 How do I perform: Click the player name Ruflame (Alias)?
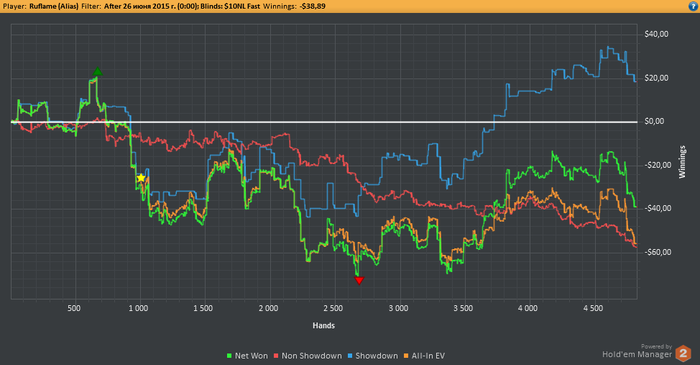pyautogui.click(x=54, y=6)
